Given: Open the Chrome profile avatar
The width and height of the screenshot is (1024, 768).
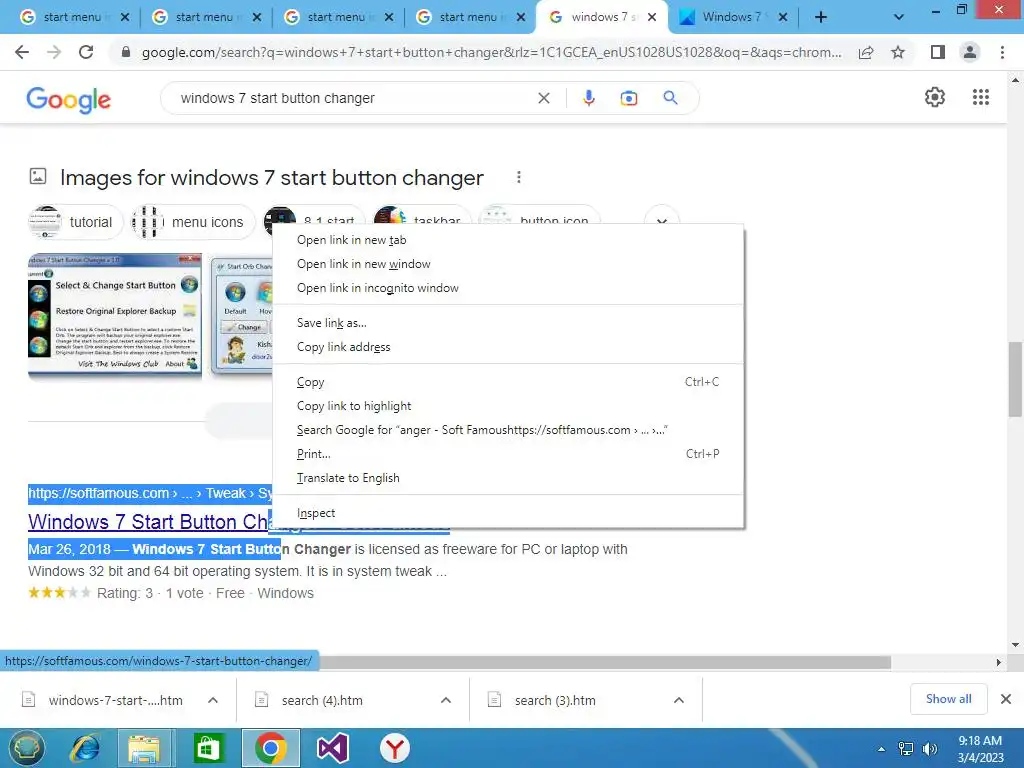Looking at the screenshot, I should pos(970,52).
